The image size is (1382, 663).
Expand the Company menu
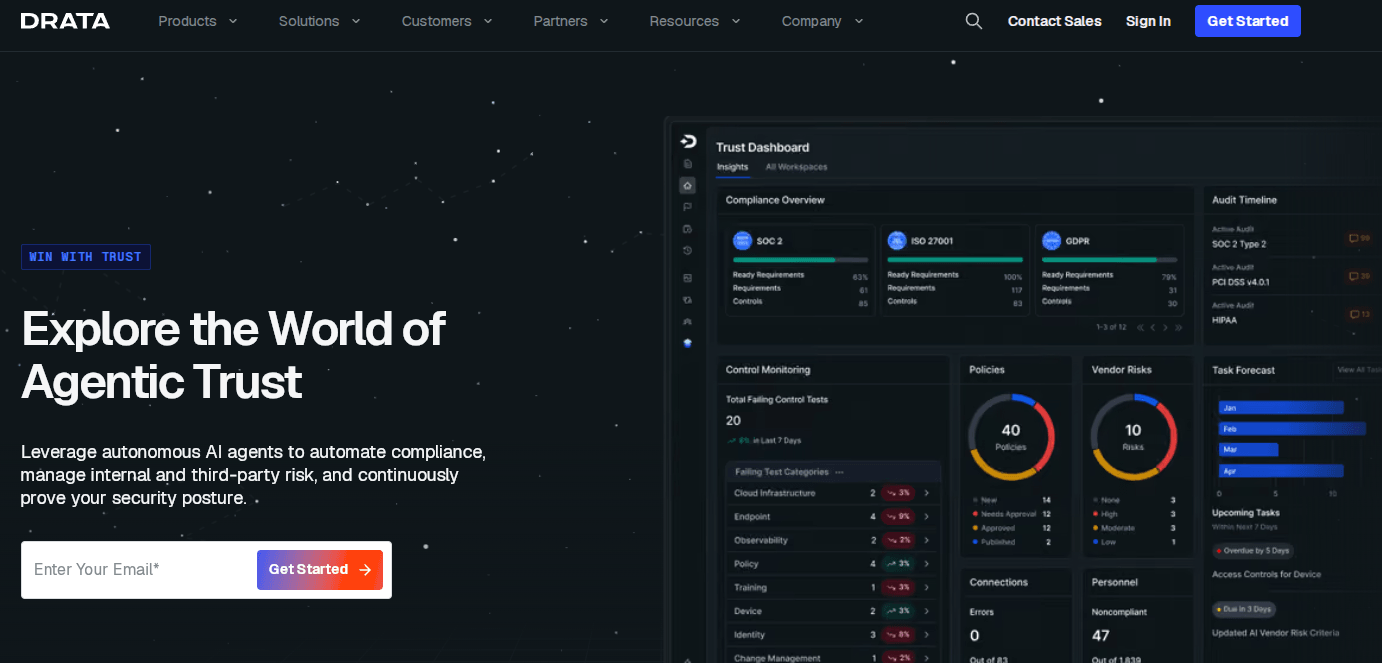pos(823,21)
